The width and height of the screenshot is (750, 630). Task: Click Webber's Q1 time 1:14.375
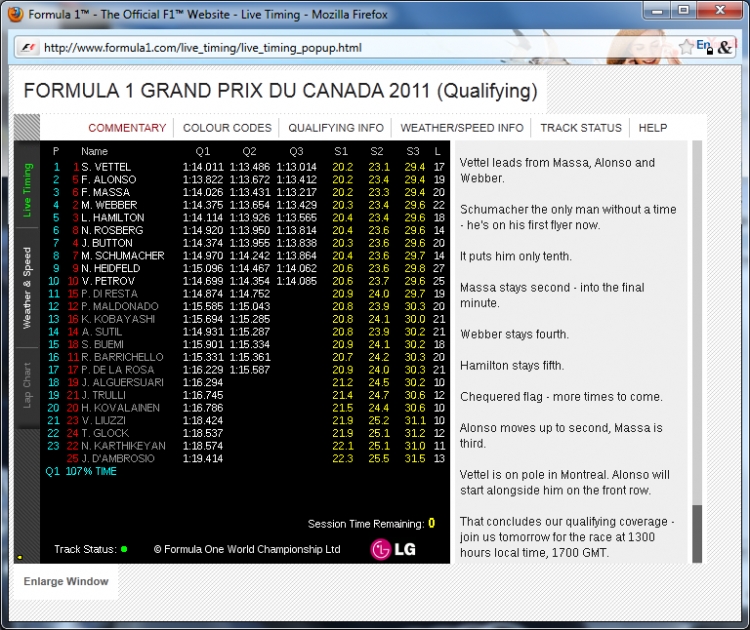[203, 205]
